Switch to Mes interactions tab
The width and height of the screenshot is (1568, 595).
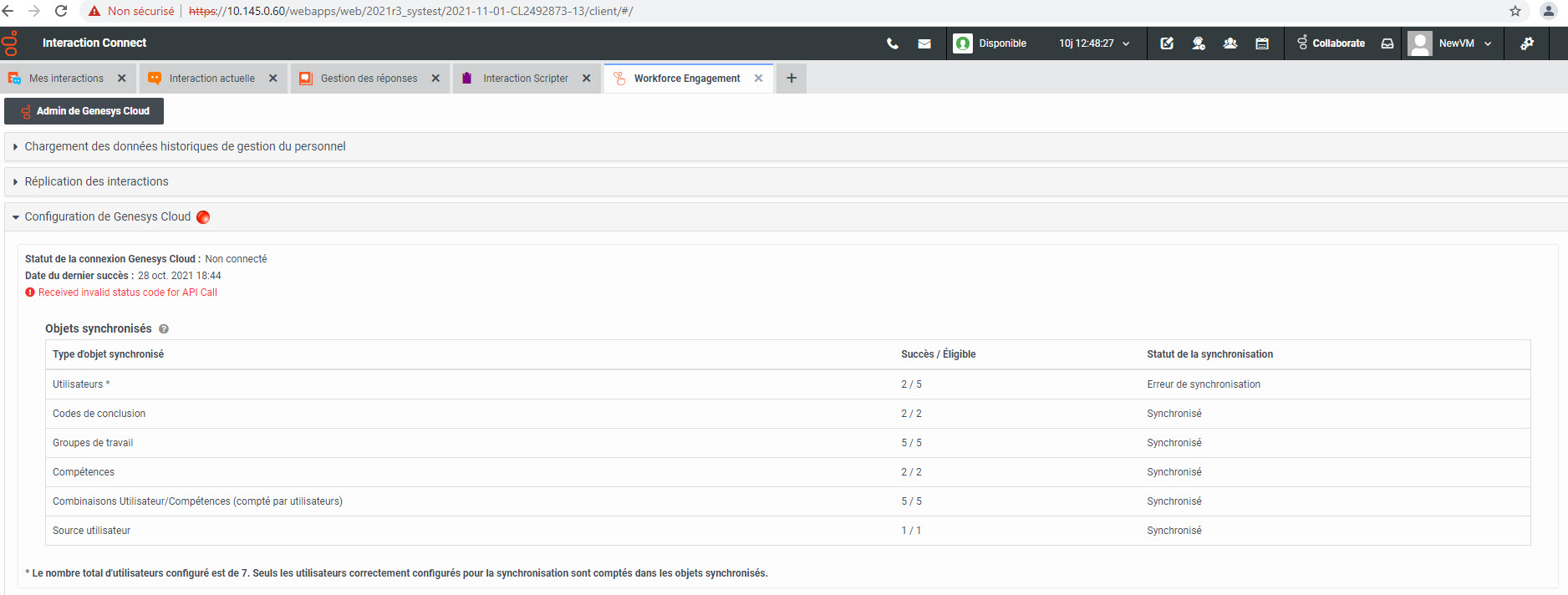(x=66, y=79)
